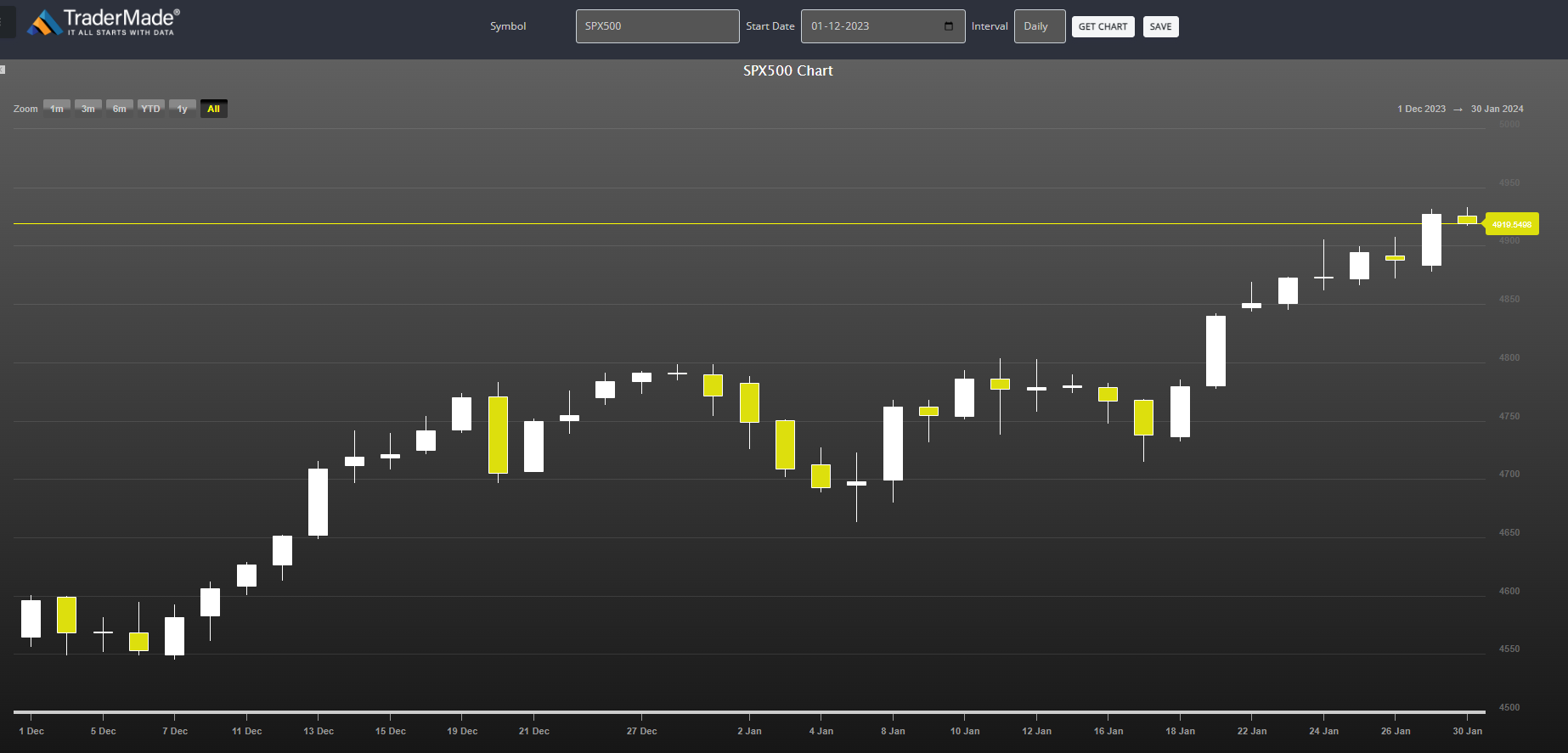Select the white candle above 1 Dec
This screenshot has width=1568, height=753.
(31, 619)
